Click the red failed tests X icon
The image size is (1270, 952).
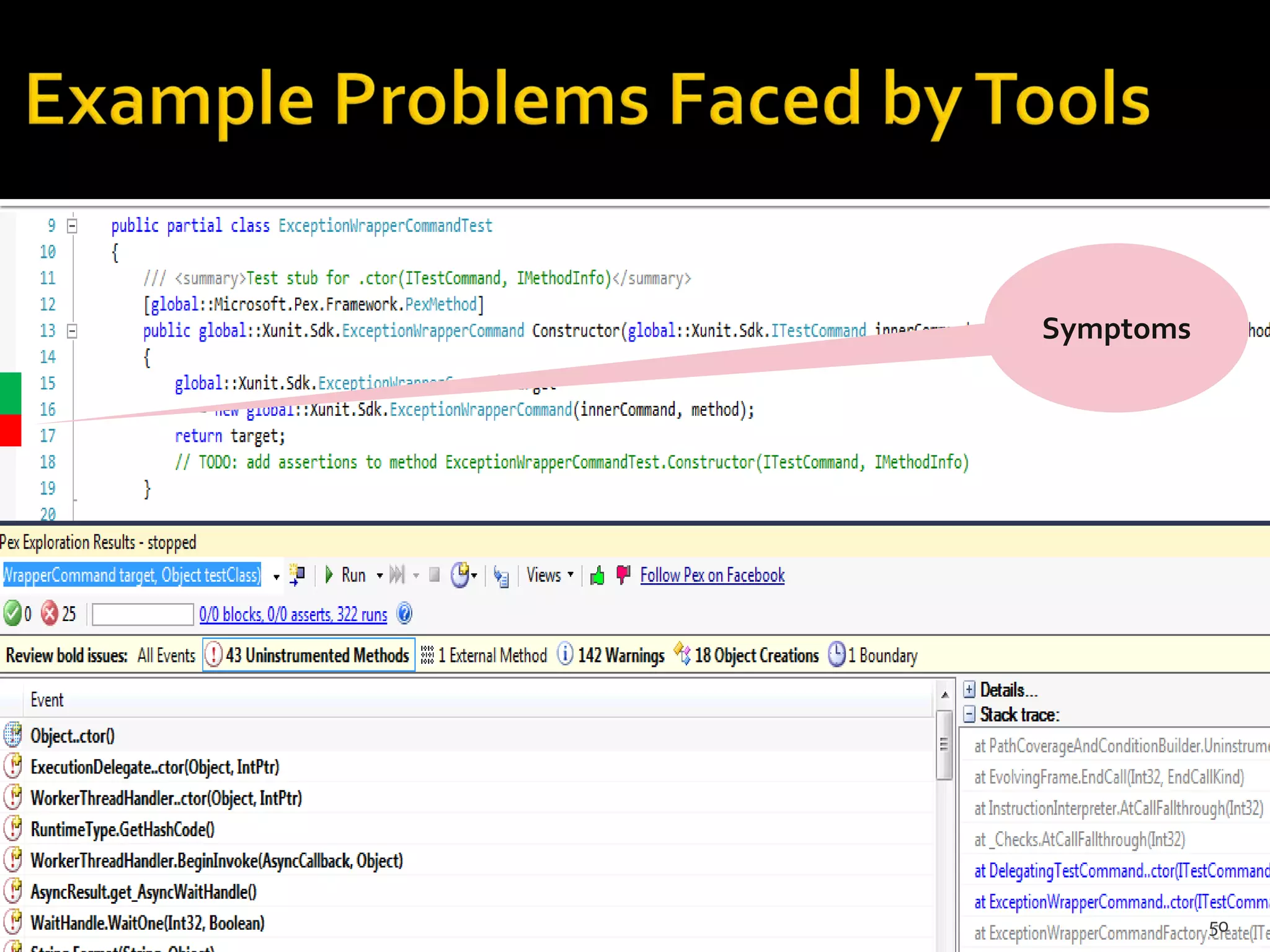[49, 614]
